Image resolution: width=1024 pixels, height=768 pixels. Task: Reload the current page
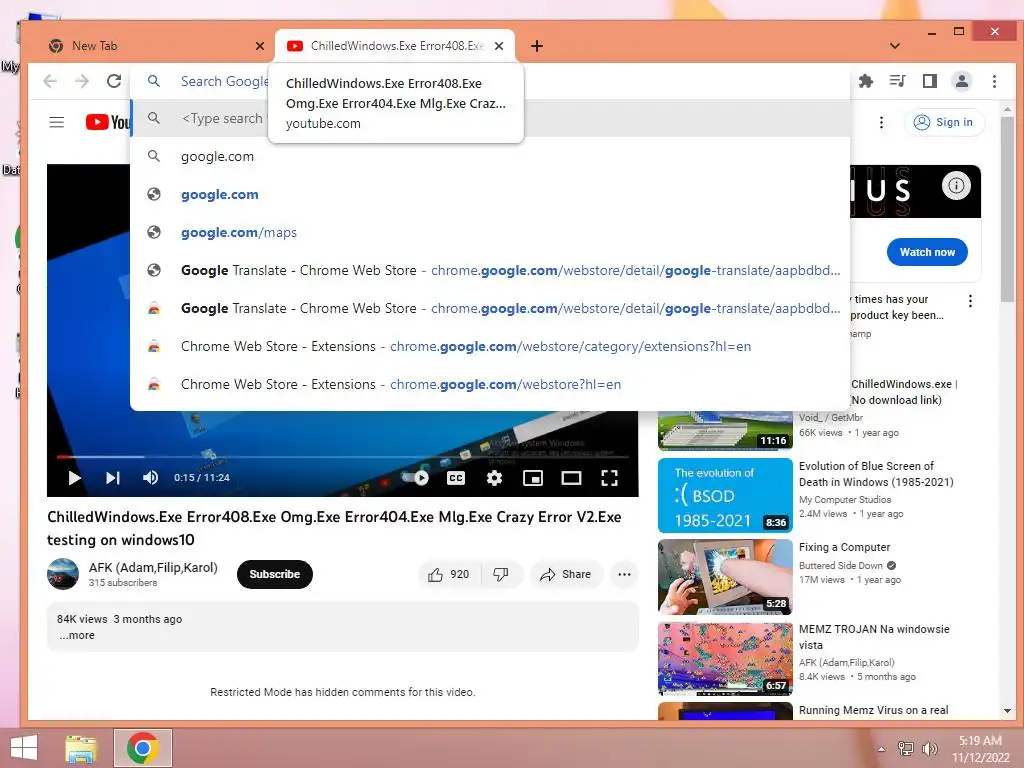point(114,81)
